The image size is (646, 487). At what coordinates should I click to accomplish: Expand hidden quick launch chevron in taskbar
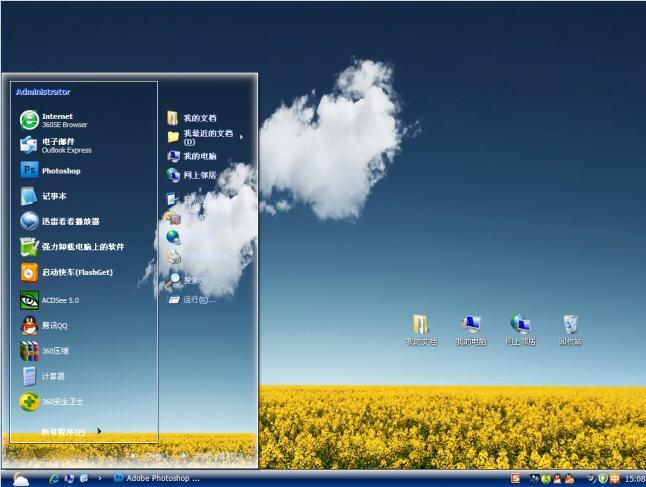(x=100, y=478)
